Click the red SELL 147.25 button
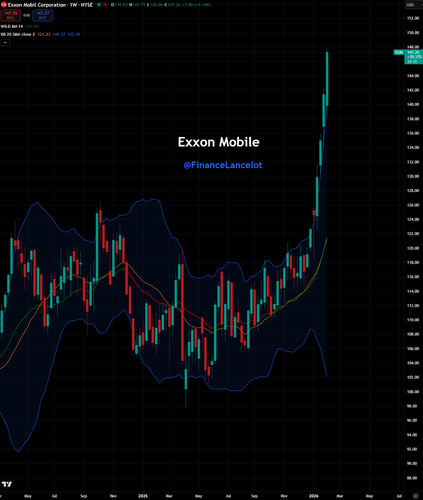This screenshot has width=423, height=500. tap(11, 15)
